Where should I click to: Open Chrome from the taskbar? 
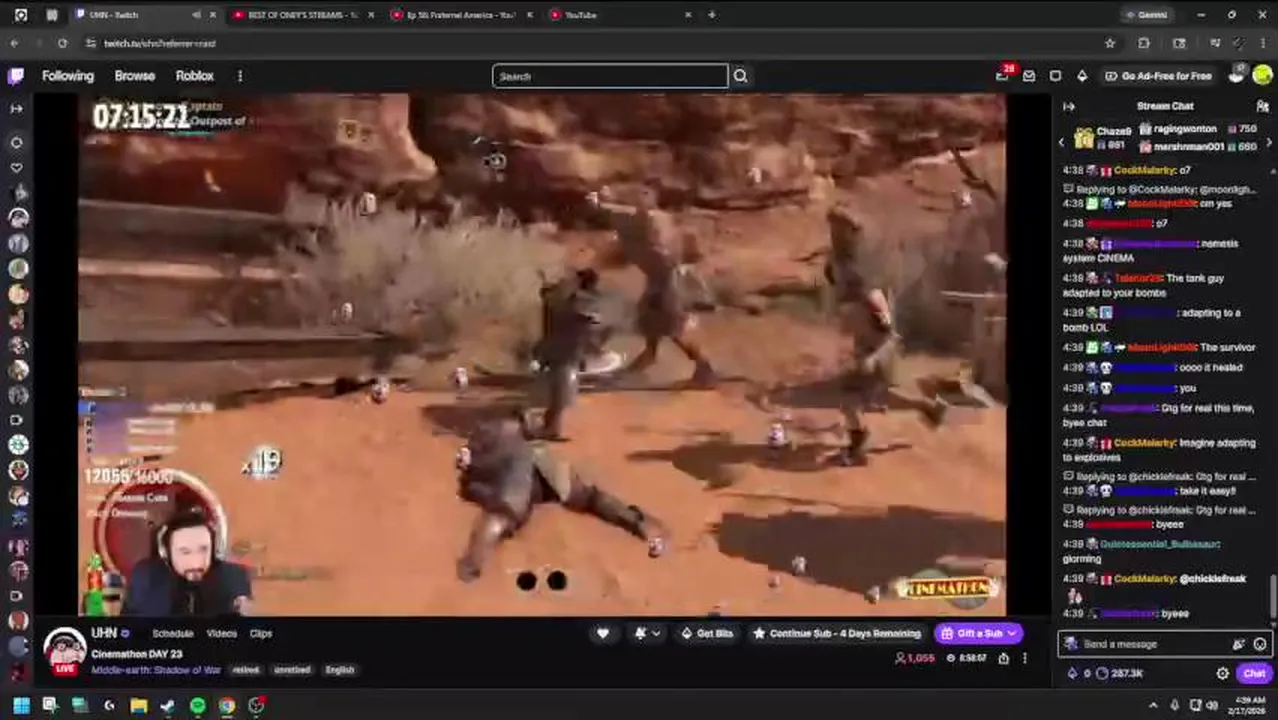click(227, 706)
